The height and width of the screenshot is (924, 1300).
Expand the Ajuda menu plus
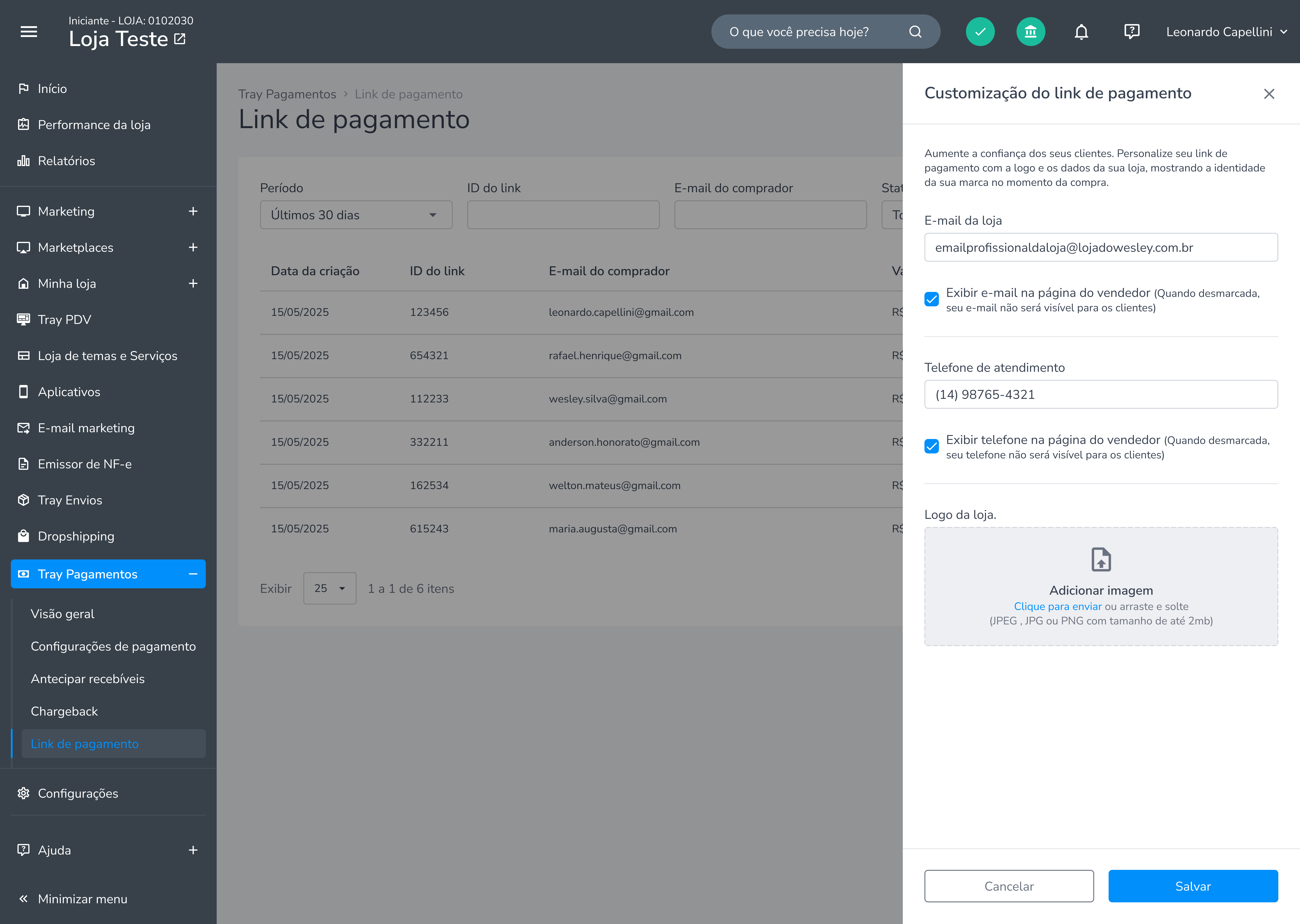pos(193,850)
